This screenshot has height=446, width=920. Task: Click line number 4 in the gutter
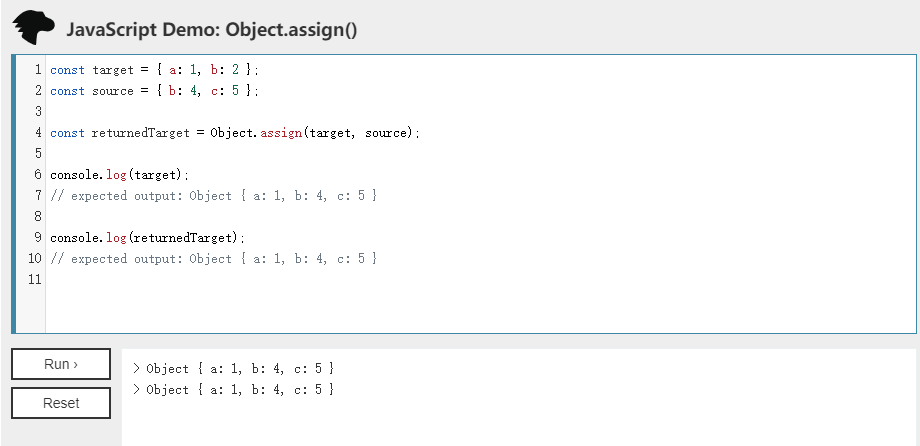click(x=37, y=133)
